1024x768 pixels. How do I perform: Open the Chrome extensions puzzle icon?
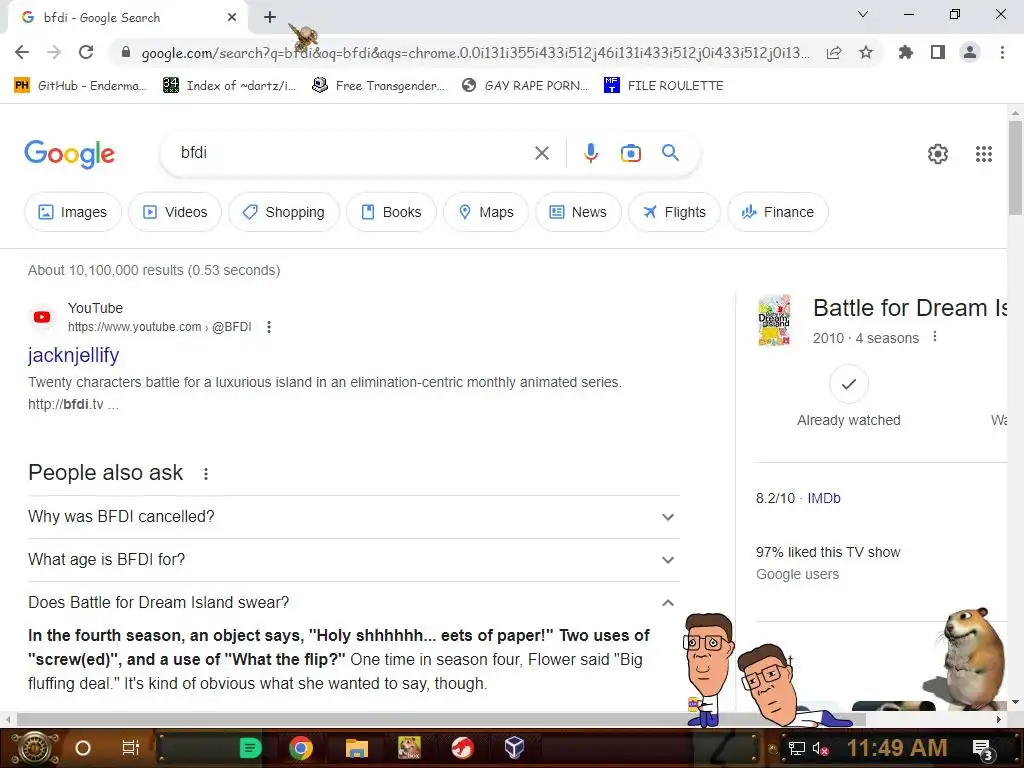click(905, 52)
